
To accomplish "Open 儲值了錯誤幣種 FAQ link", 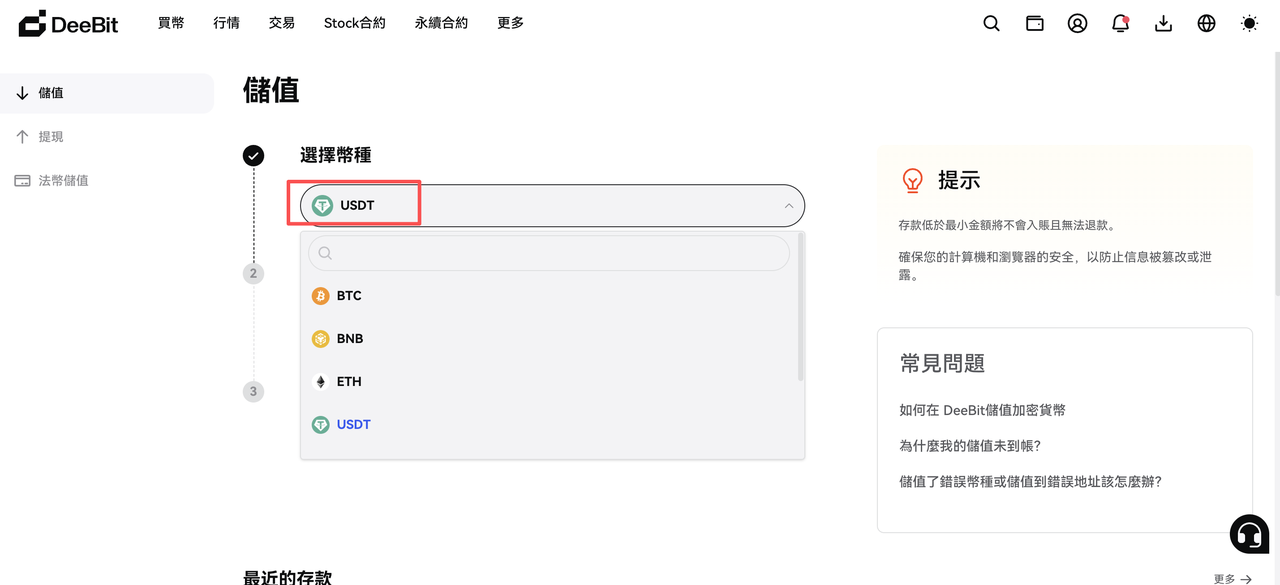I will [1030, 482].
